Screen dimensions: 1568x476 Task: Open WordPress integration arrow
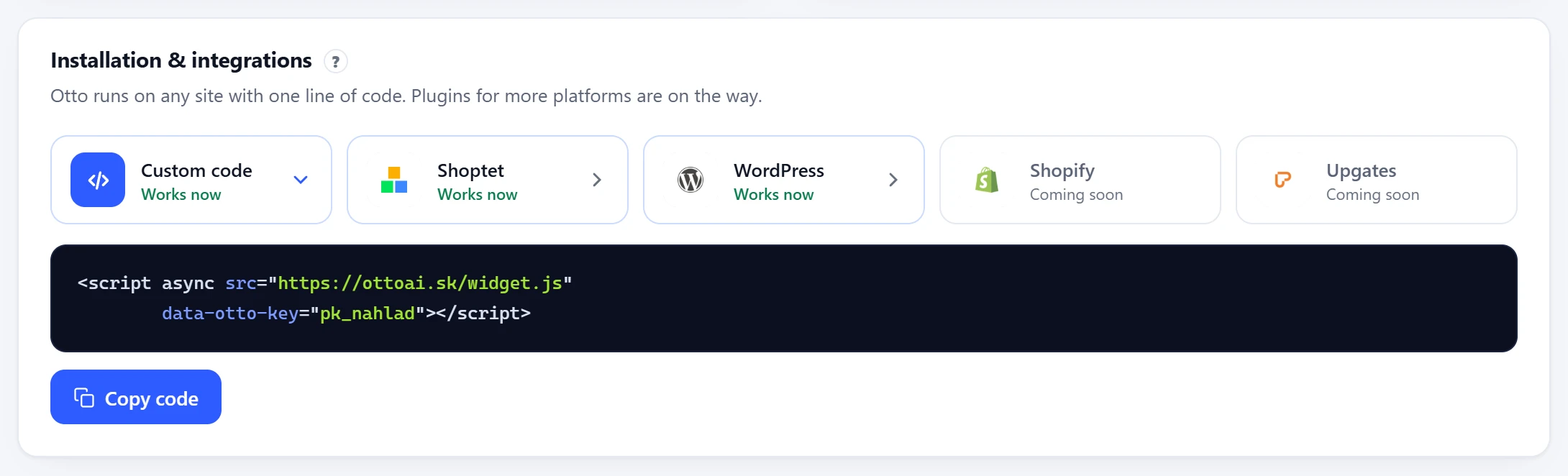coord(893,180)
